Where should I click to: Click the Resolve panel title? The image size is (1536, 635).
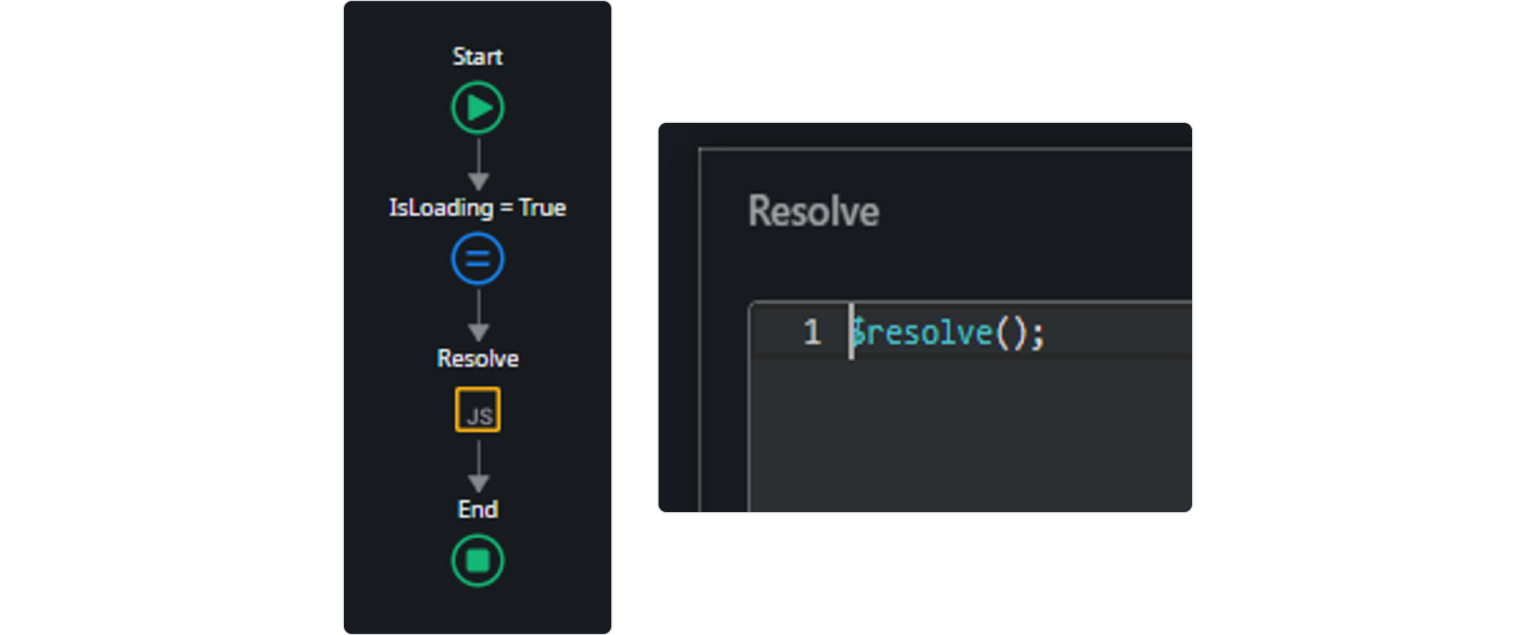click(813, 211)
